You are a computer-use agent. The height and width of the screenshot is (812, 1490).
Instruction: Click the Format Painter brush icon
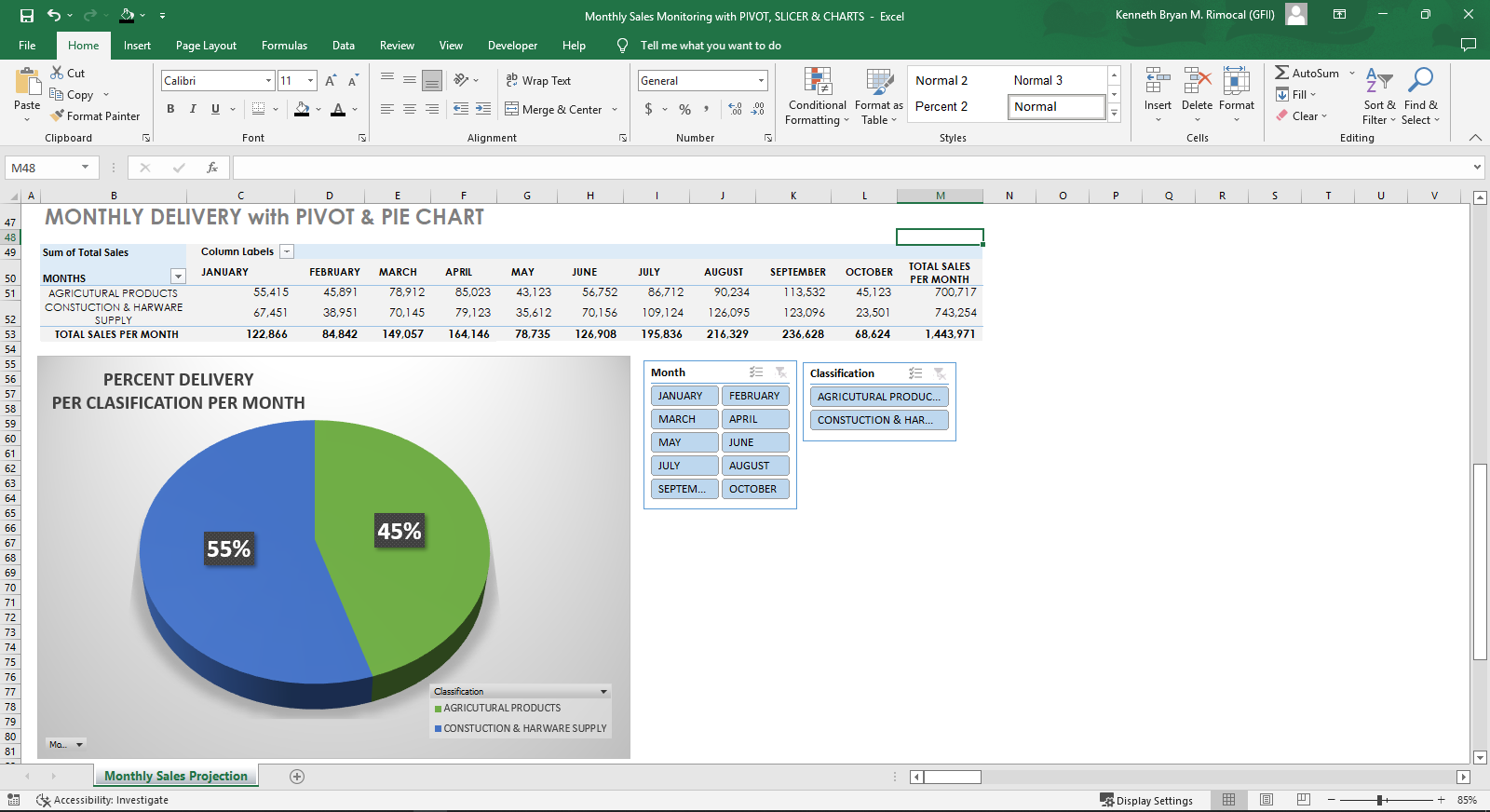(58, 115)
